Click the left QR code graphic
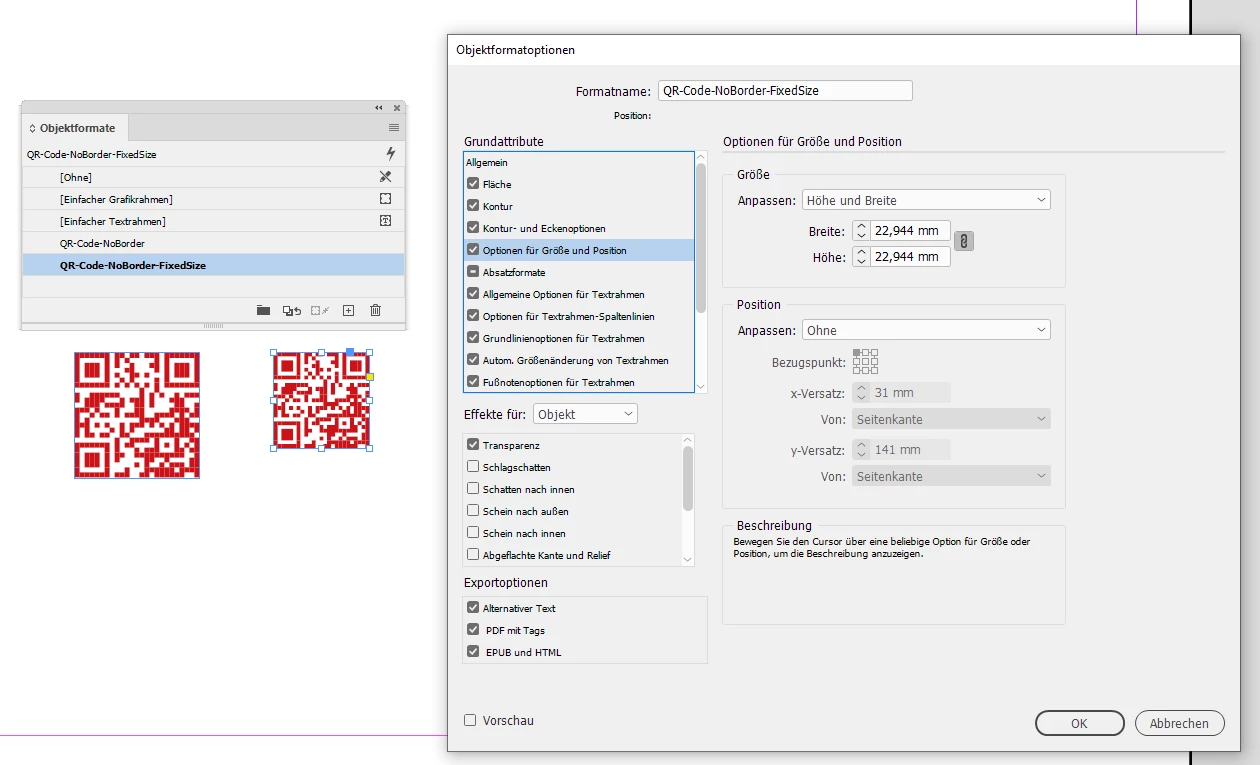Viewport: 1260px width, 765px height. (137, 415)
